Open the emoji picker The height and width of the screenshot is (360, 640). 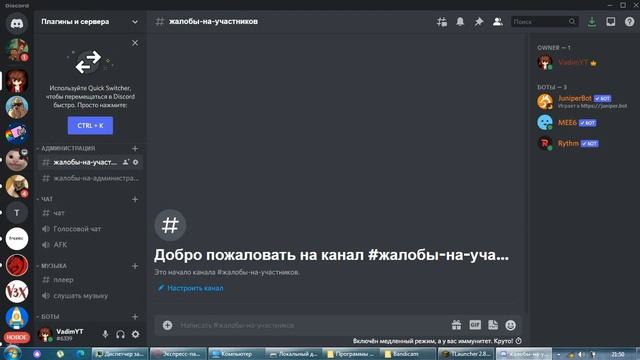pyautogui.click(x=511, y=325)
